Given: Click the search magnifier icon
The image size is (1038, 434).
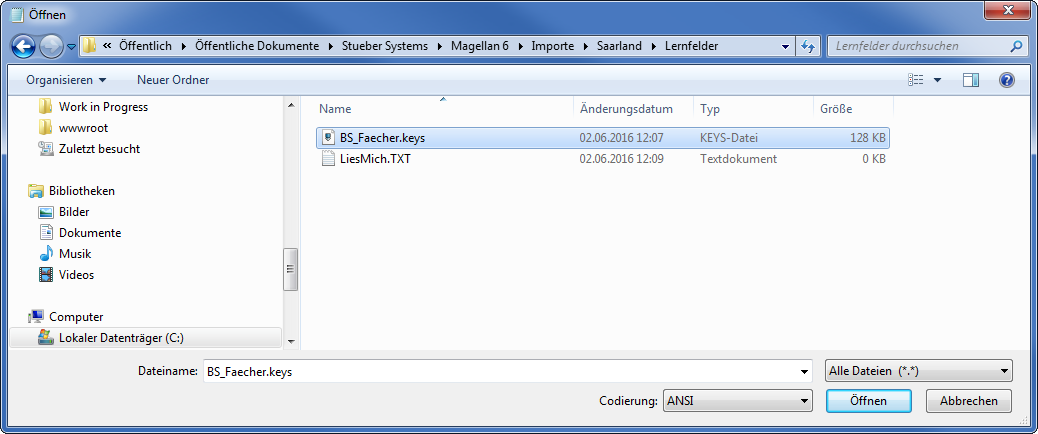Looking at the screenshot, I should click(1015, 46).
